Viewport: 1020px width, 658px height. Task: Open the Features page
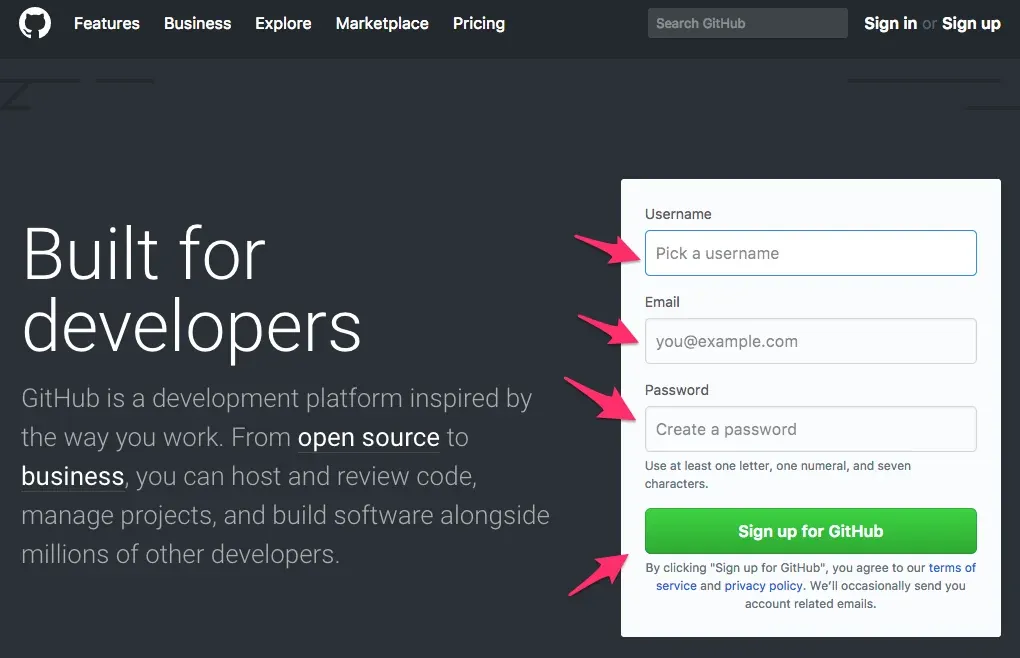click(x=106, y=24)
